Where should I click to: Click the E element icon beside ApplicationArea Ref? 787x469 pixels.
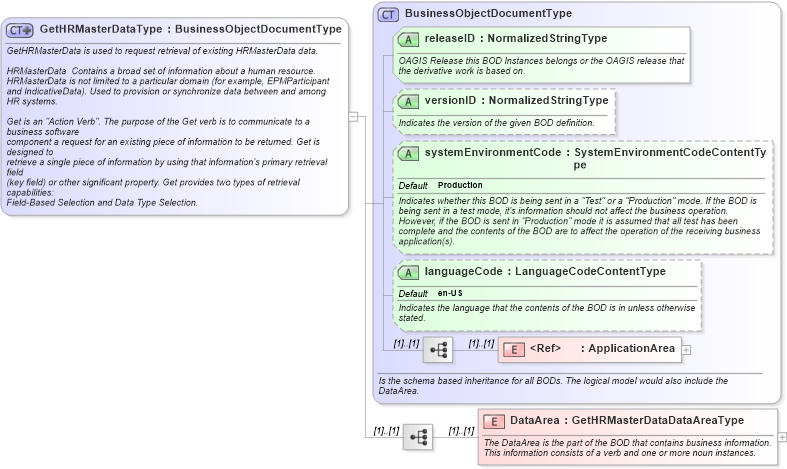(x=513, y=349)
